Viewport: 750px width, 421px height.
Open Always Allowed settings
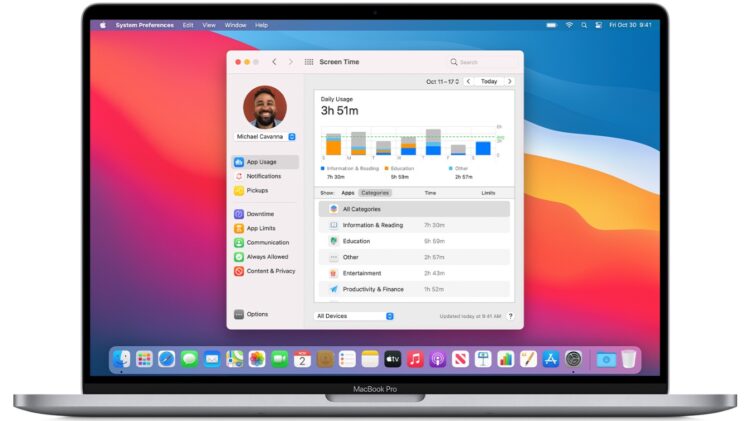click(266, 257)
